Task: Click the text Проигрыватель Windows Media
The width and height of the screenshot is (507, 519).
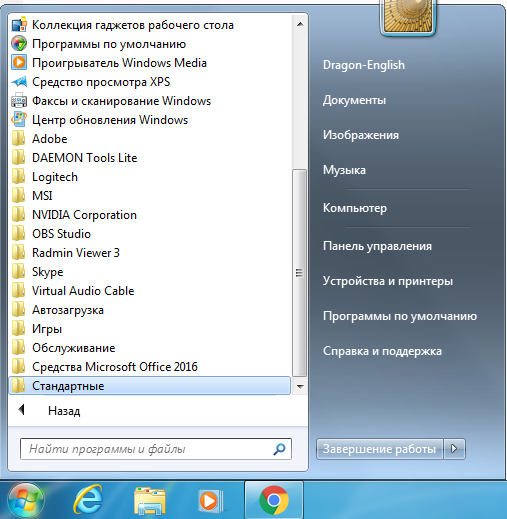Action: [x=119, y=63]
